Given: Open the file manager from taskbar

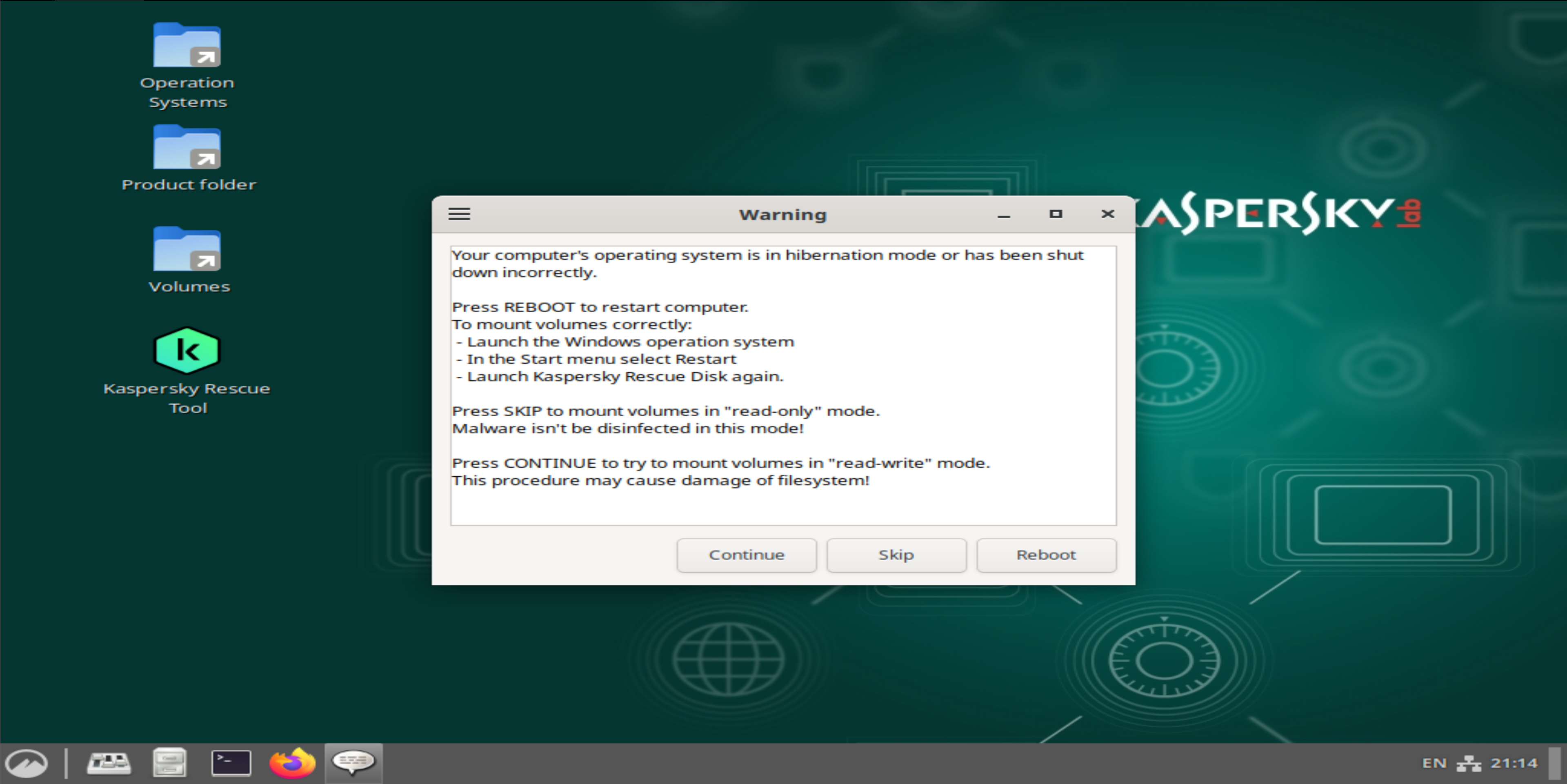Looking at the screenshot, I should 169,763.
